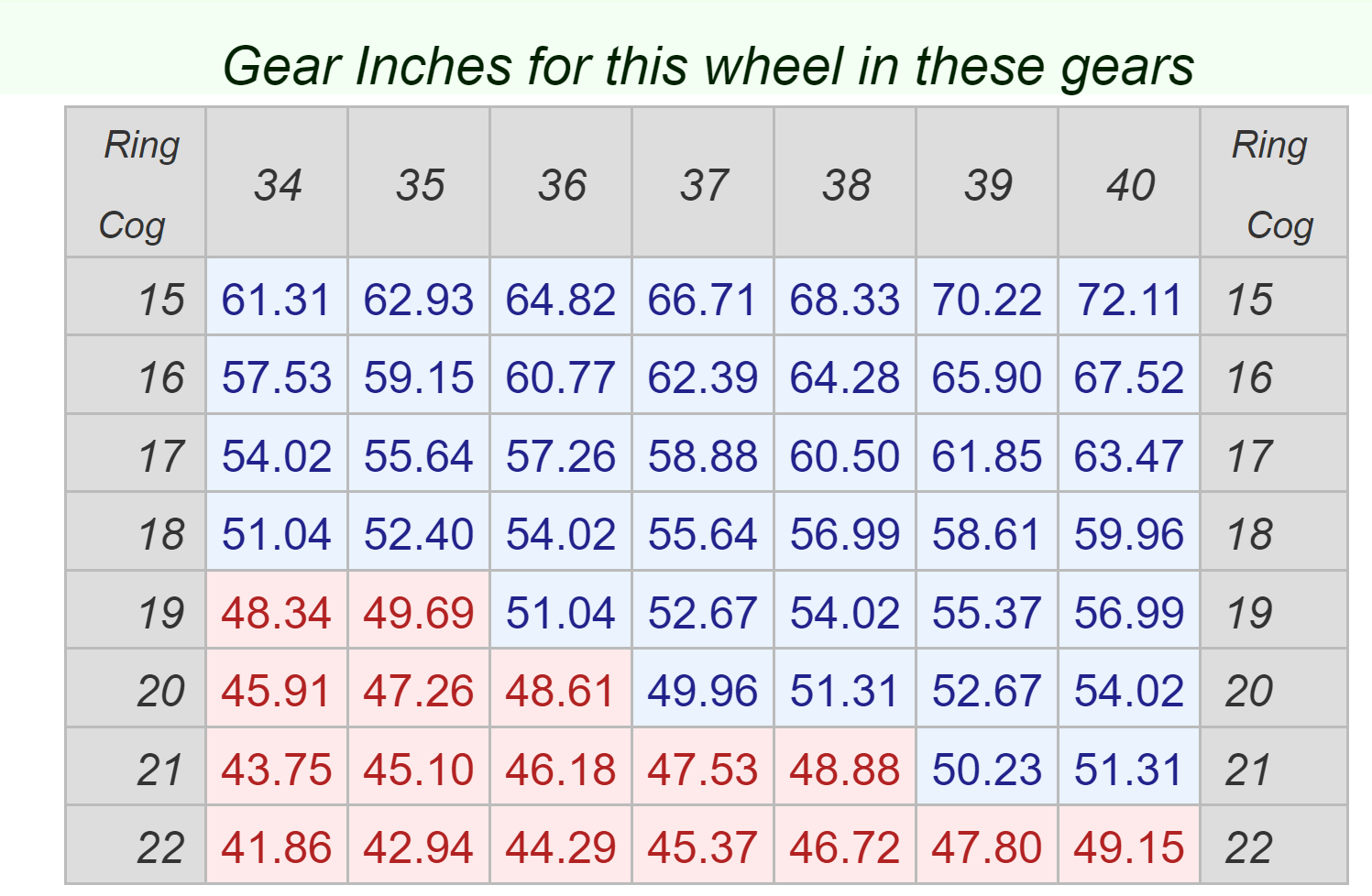Click the 49.96 gear inches value
1372x896 pixels.
703,691
